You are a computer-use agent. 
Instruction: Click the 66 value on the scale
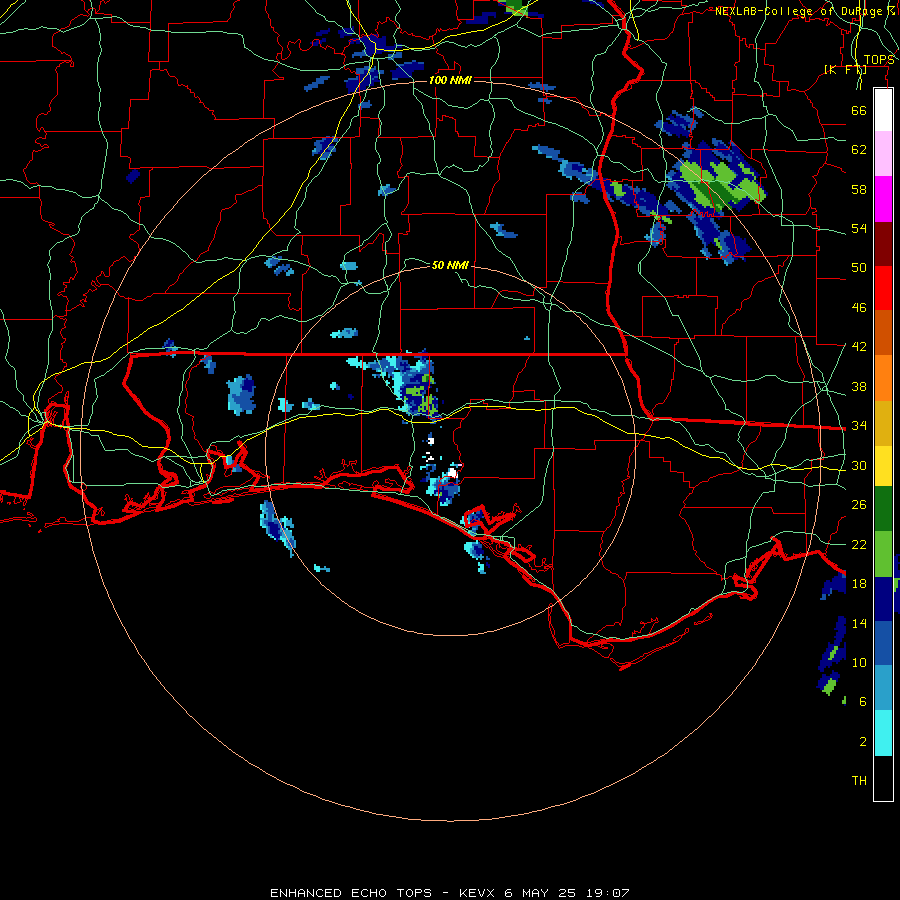tap(859, 110)
